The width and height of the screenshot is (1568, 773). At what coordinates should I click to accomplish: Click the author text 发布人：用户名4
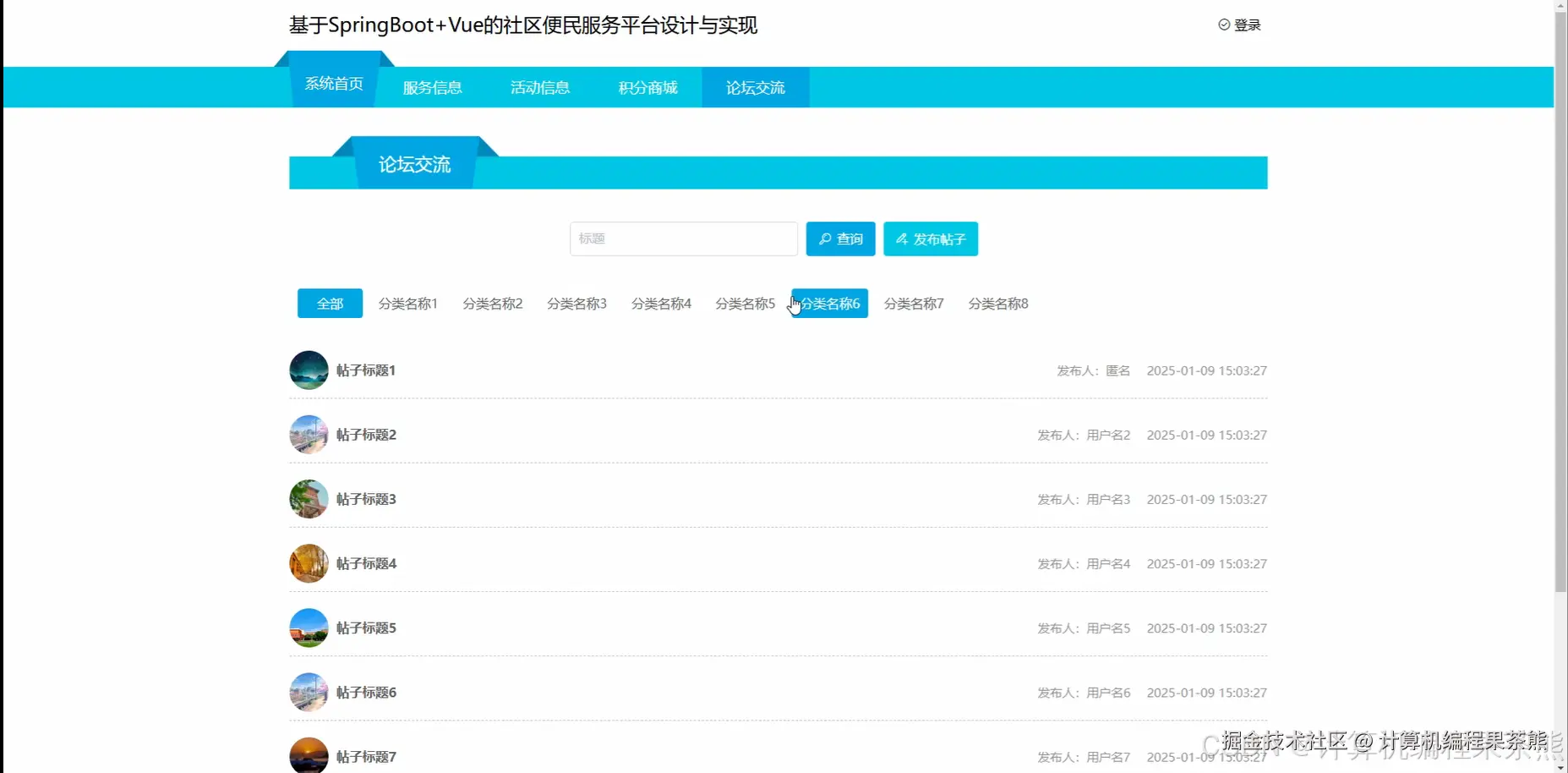coord(1084,563)
